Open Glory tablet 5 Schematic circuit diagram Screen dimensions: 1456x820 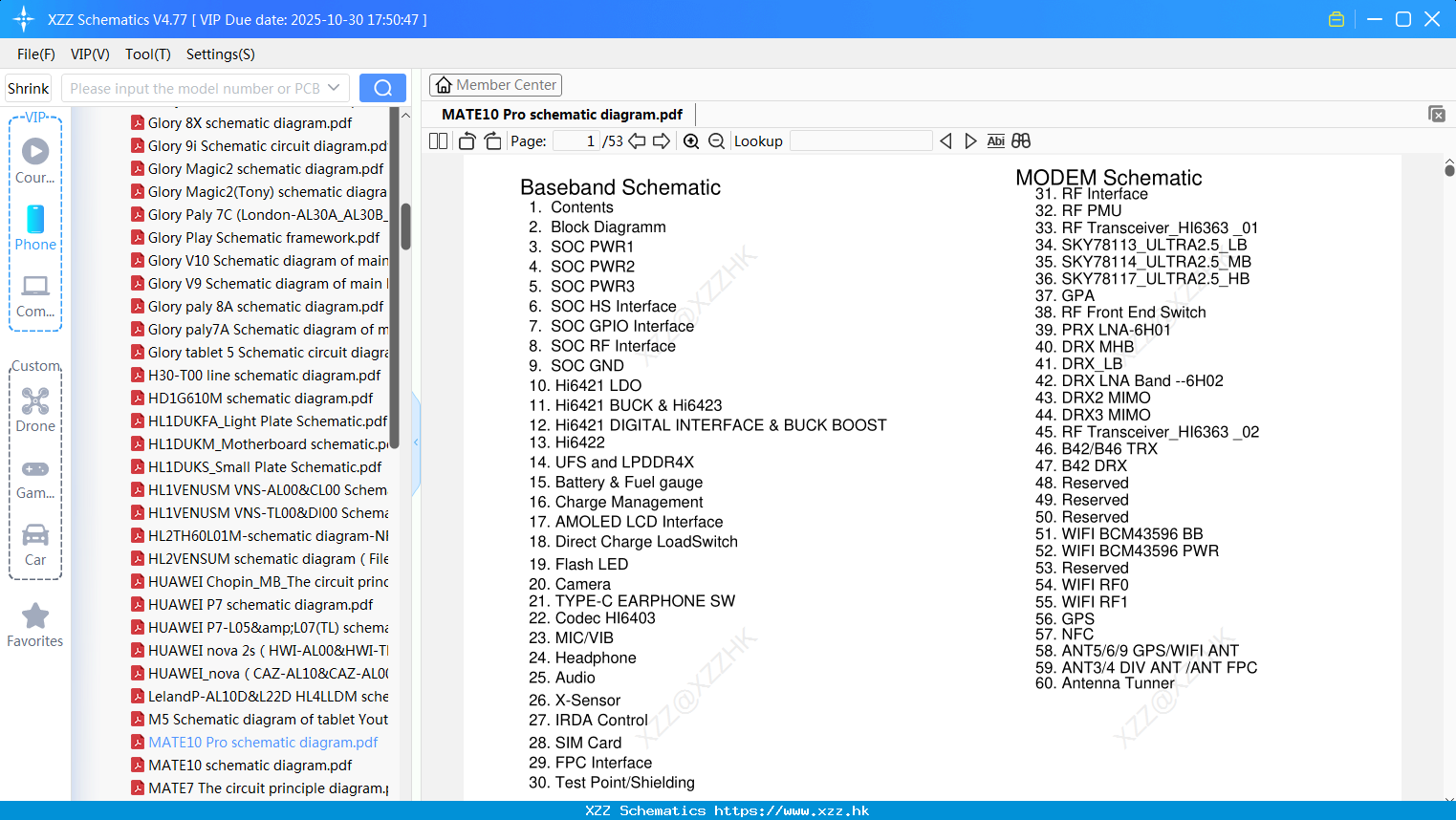pyautogui.click(x=268, y=352)
